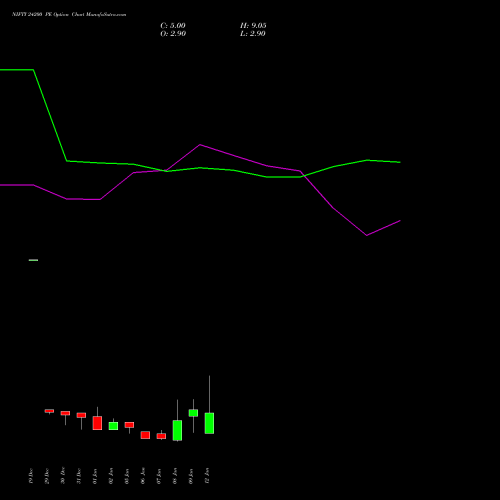Click the '09 Jan' date axis label

point(191,476)
